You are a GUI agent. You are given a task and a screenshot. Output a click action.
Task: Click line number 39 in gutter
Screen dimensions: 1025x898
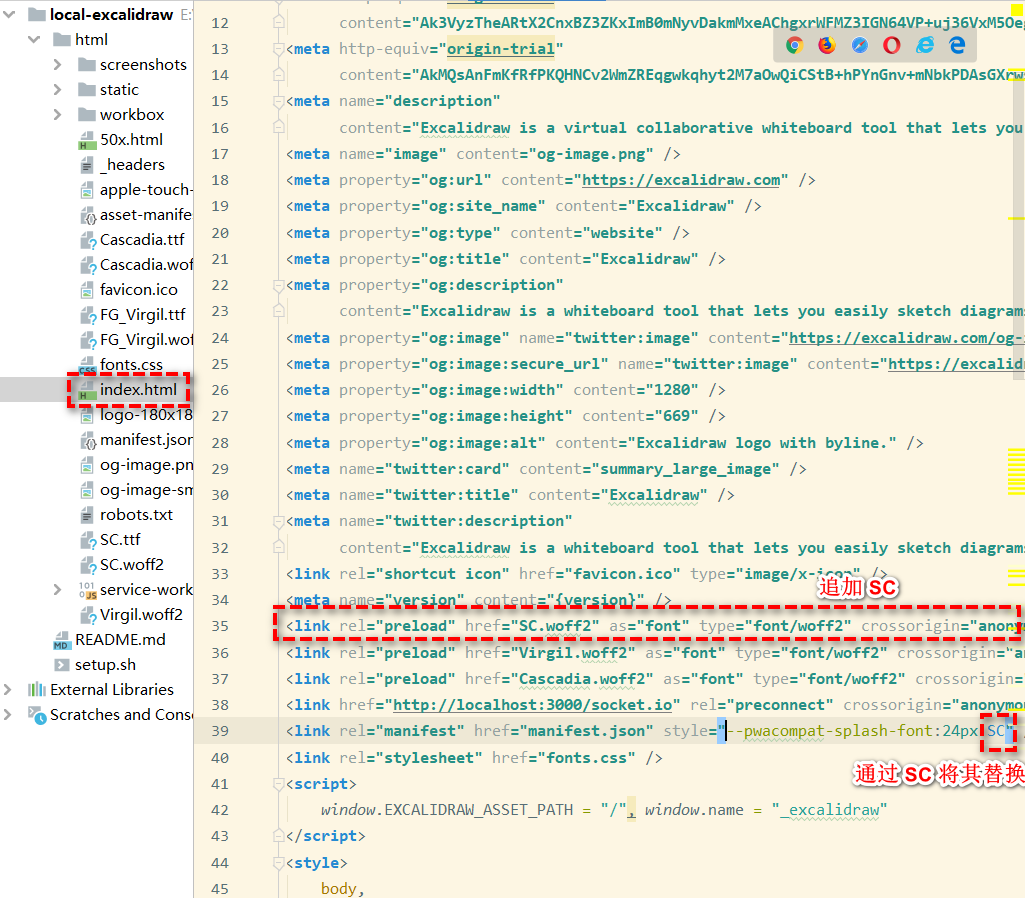coord(220,731)
